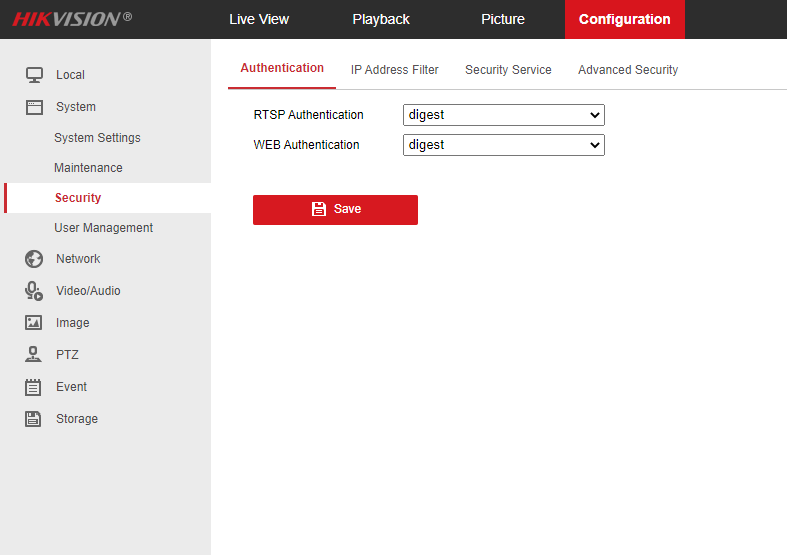This screenshot has width=787, height=555.
Task: Select Maintenance under System
Action: click(88, 168)
